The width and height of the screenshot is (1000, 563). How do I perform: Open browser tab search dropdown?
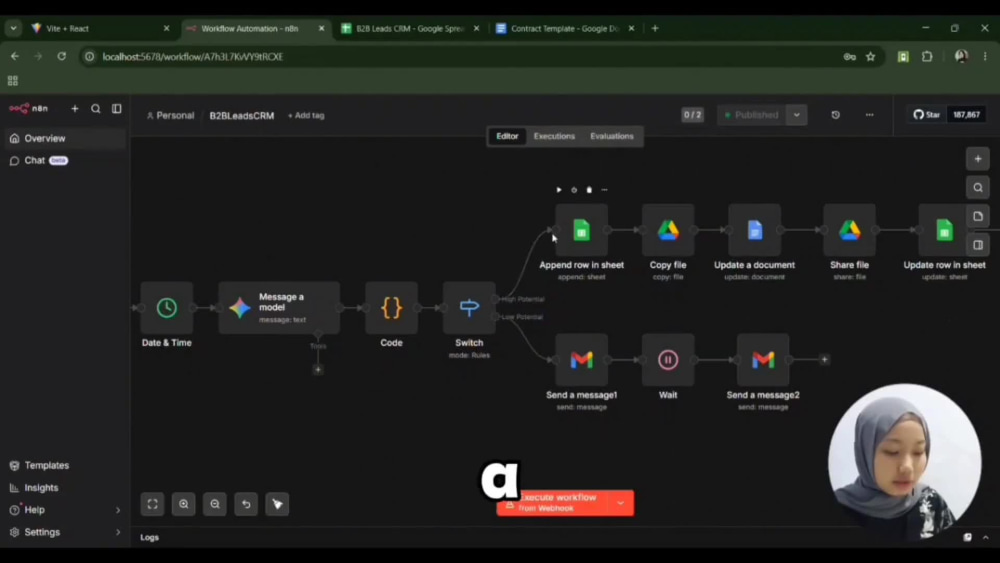[13, 28]
